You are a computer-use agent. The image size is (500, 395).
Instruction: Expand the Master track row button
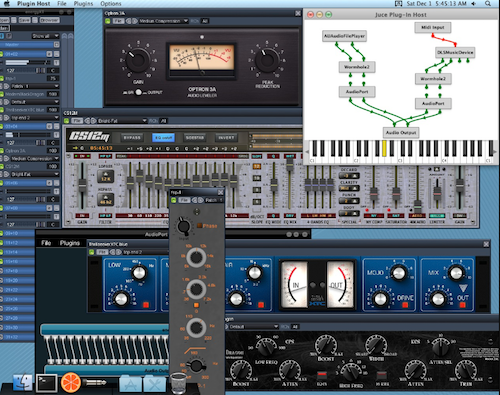coord(57,44)
